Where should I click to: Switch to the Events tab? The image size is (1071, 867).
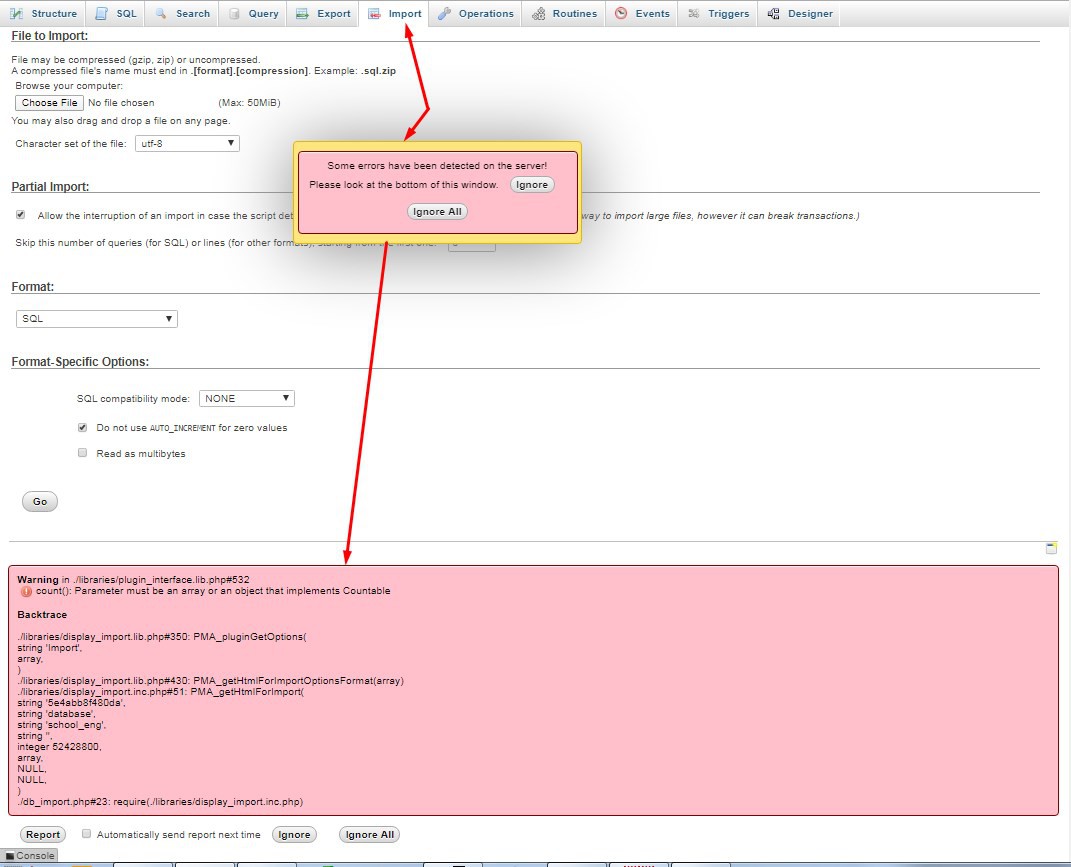click(x=642, y=14)
